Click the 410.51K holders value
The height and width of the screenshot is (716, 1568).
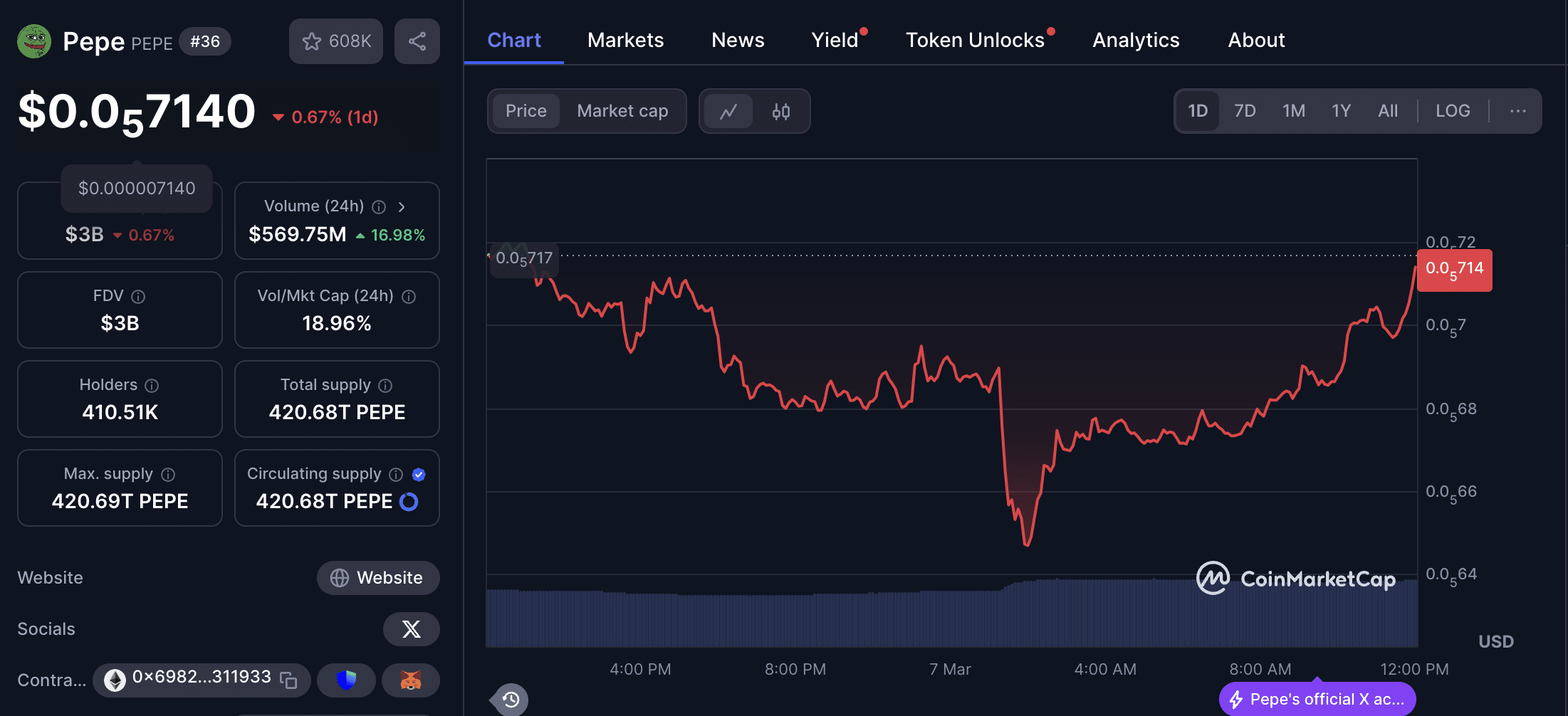[x=120, y=413]
